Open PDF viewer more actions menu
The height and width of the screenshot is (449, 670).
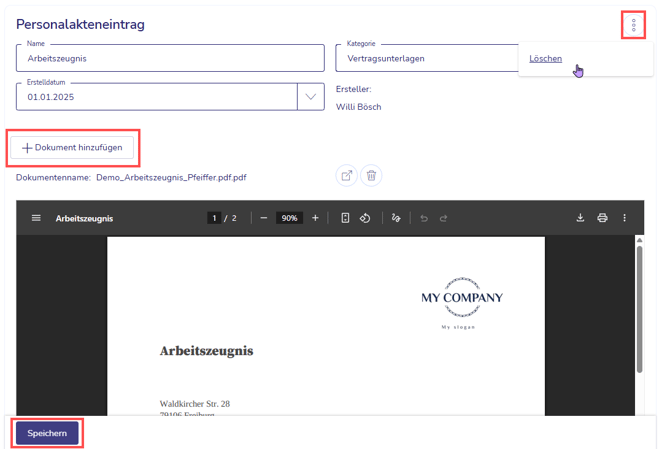(625, 218)
